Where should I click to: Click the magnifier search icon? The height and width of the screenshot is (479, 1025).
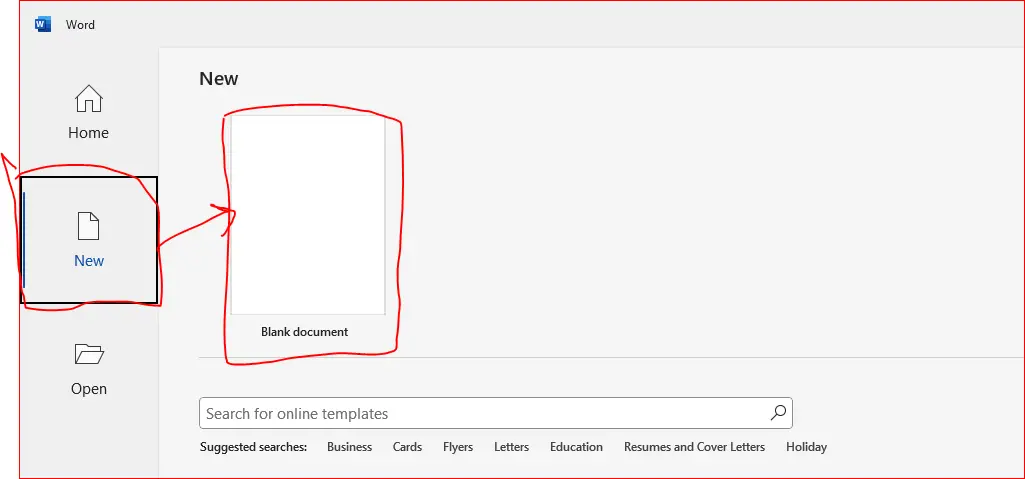pyautogui.click(x=778, y=412)
